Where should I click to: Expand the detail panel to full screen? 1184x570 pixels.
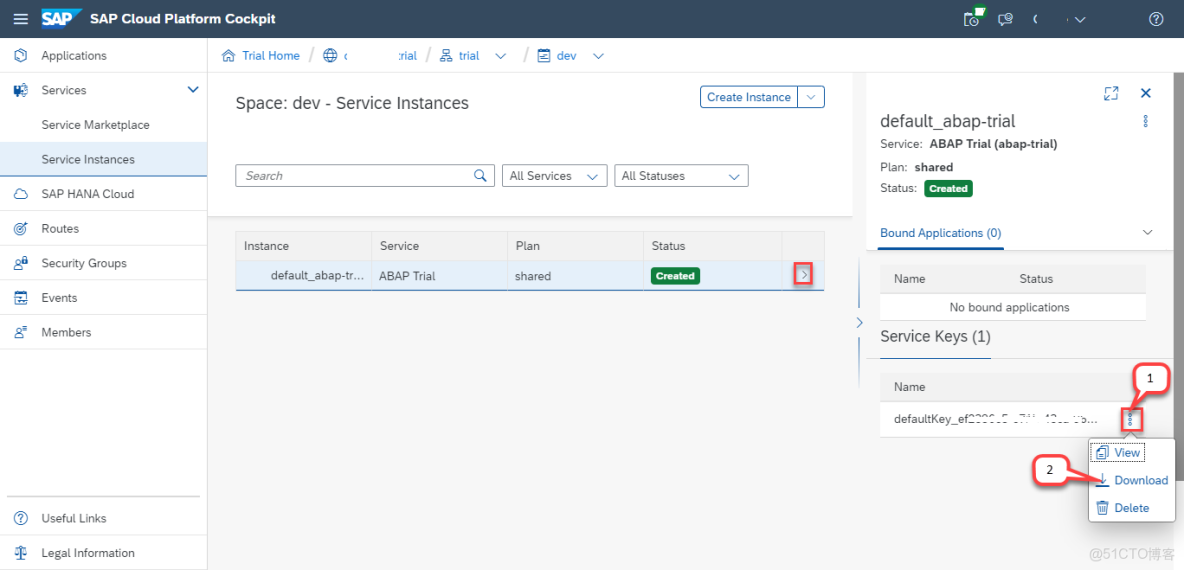(1111, 93)
